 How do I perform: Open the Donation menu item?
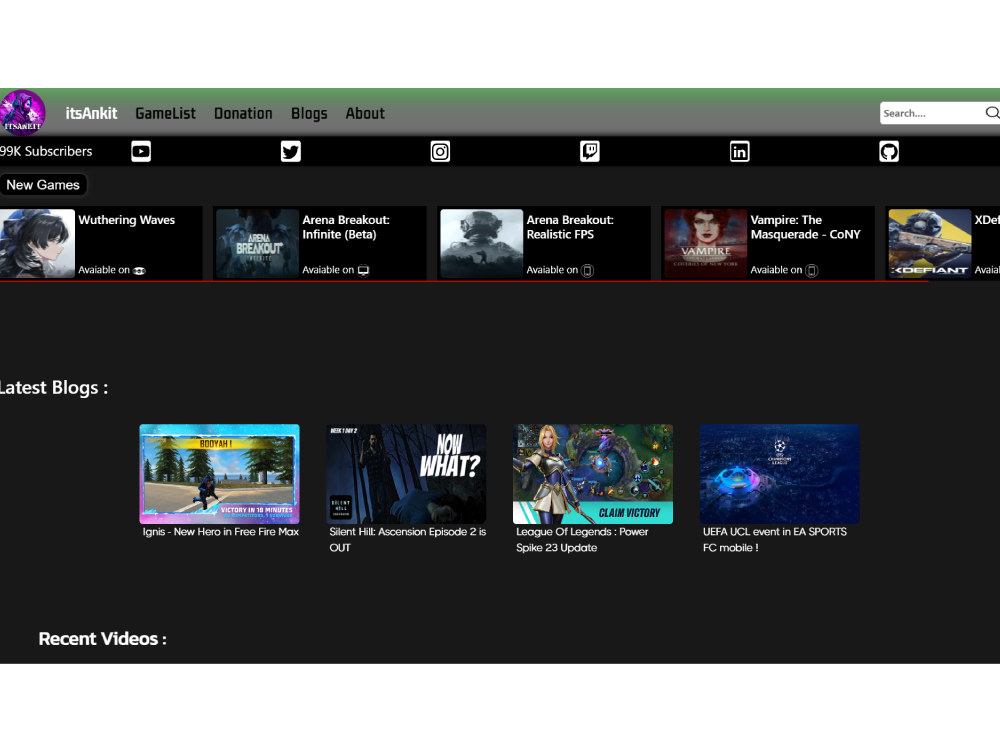point(243,114)
